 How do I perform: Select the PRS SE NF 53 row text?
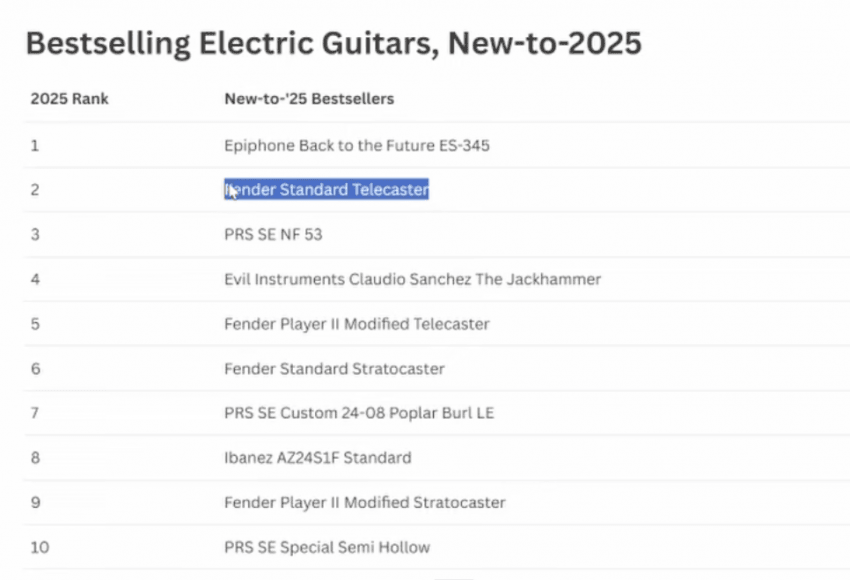click(x=273, y=235)
